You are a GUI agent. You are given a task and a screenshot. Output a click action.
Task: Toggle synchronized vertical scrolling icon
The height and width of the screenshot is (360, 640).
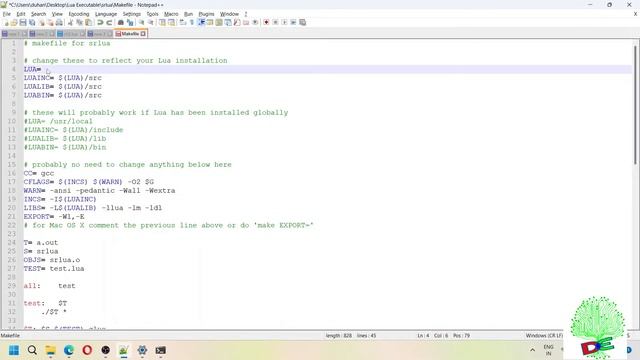tap(162, 22)
